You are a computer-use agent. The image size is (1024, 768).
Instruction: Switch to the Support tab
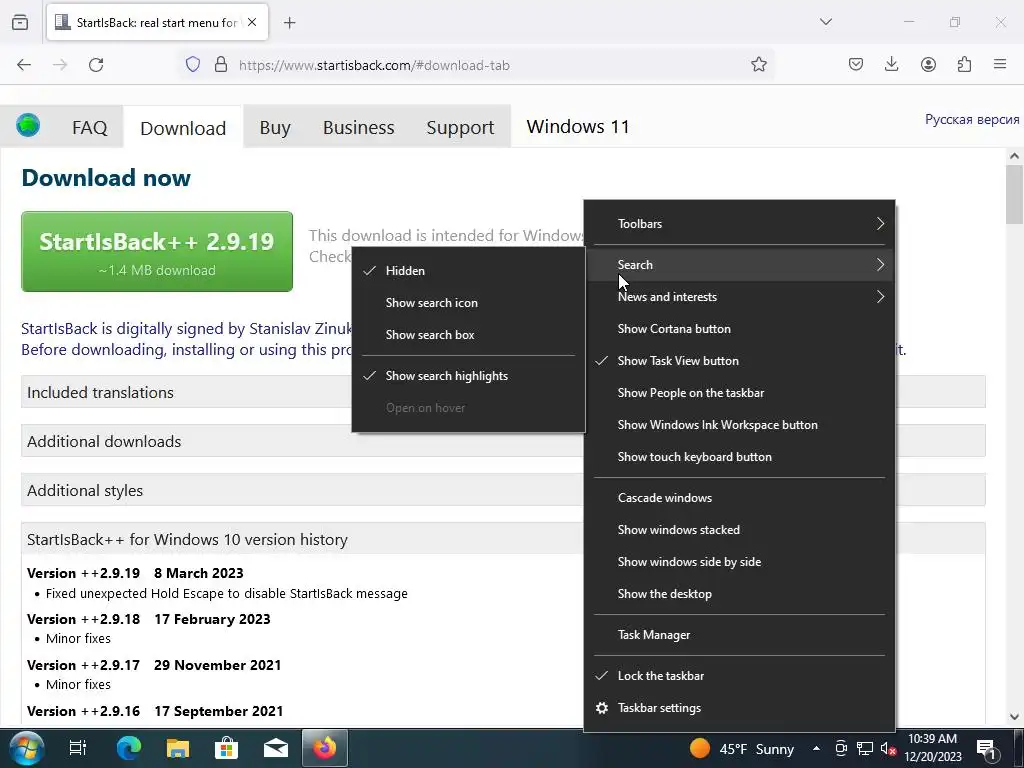click(x=460, y=127)
